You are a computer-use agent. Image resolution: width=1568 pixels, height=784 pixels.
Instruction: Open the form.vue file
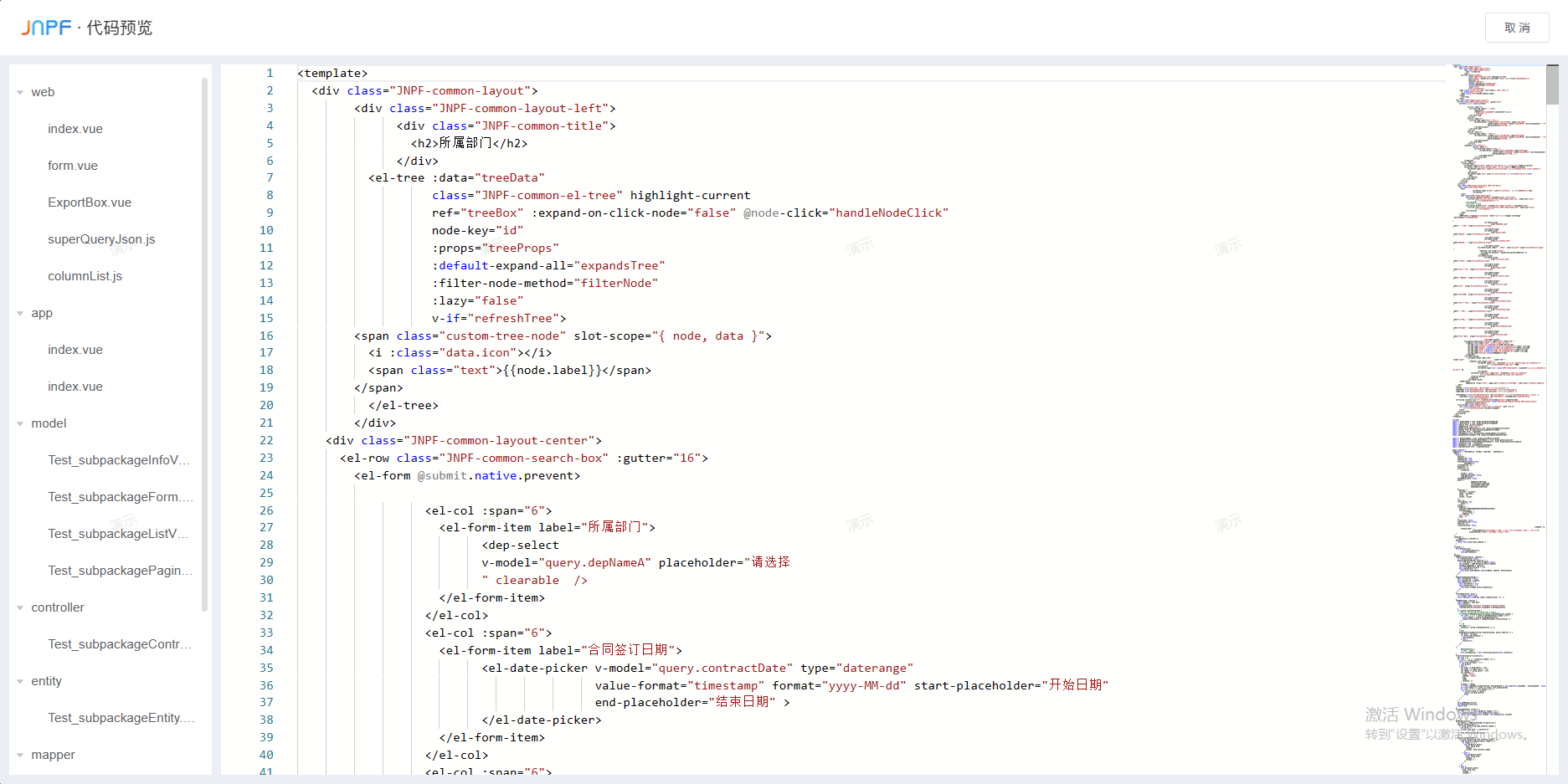coord(72,166)
